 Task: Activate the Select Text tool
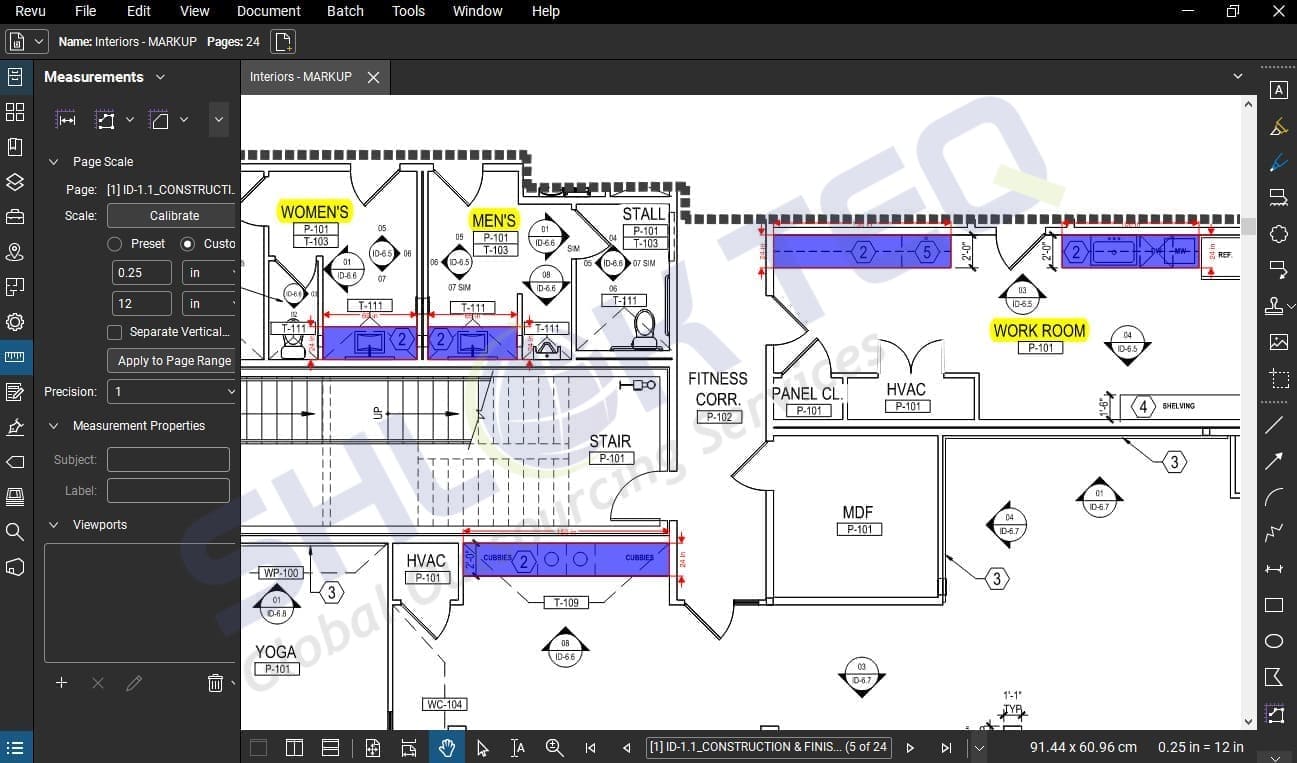pyautogui.click(x=517, y=747)
